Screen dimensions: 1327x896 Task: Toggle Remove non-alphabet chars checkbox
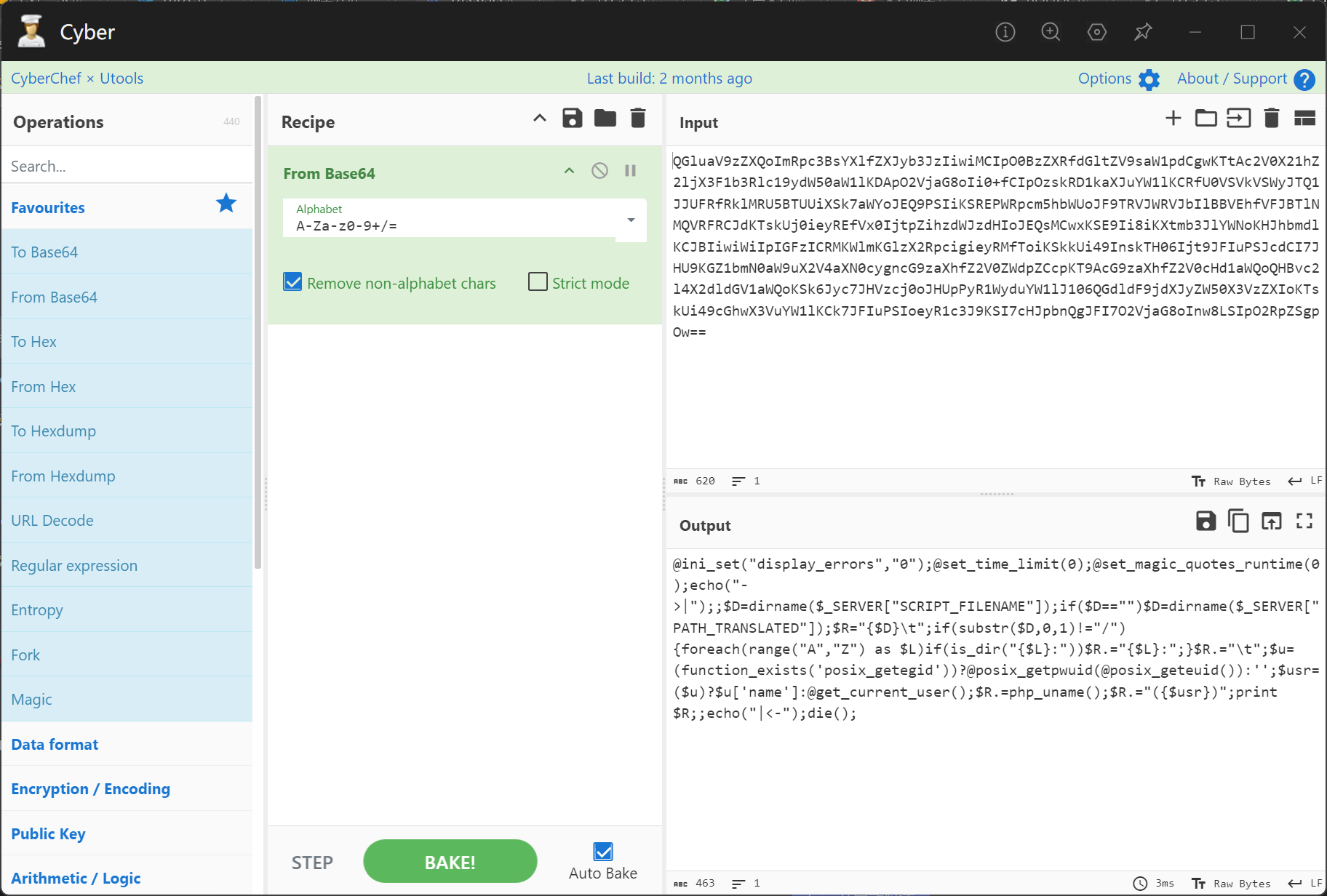click(x=292, y=282)
